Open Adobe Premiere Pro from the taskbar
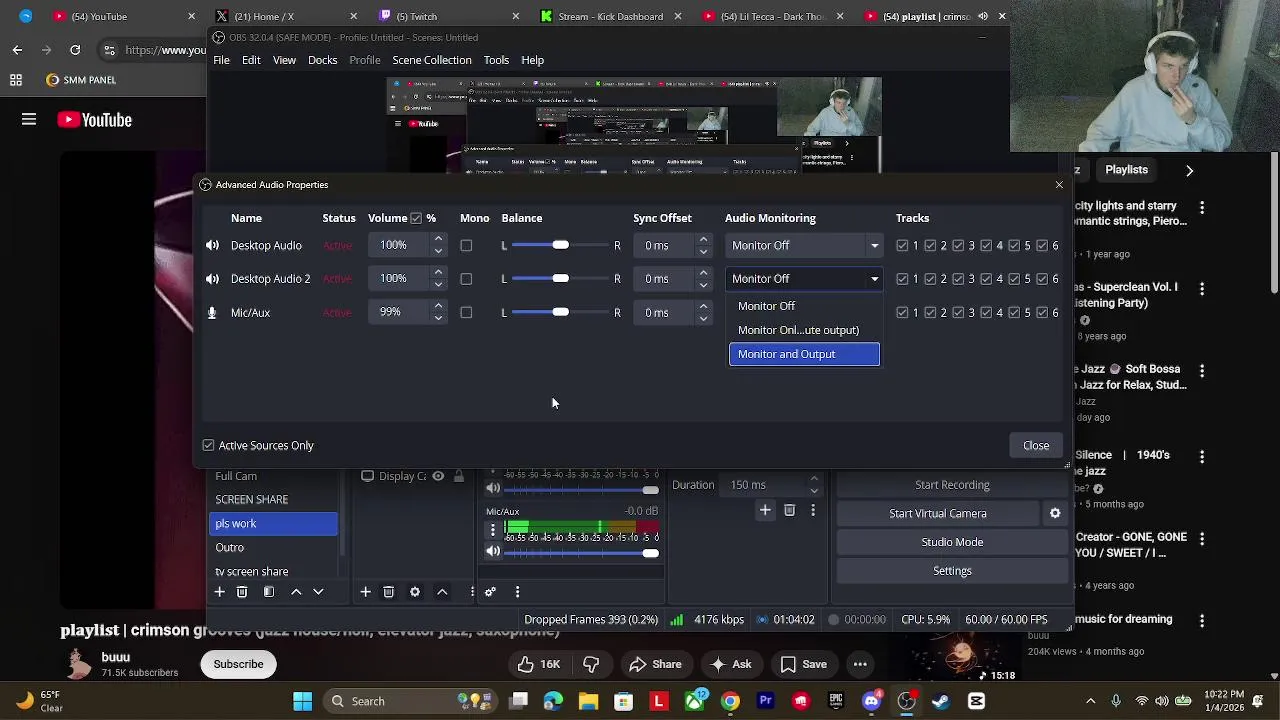1280x720 pixels. point(765,701)
